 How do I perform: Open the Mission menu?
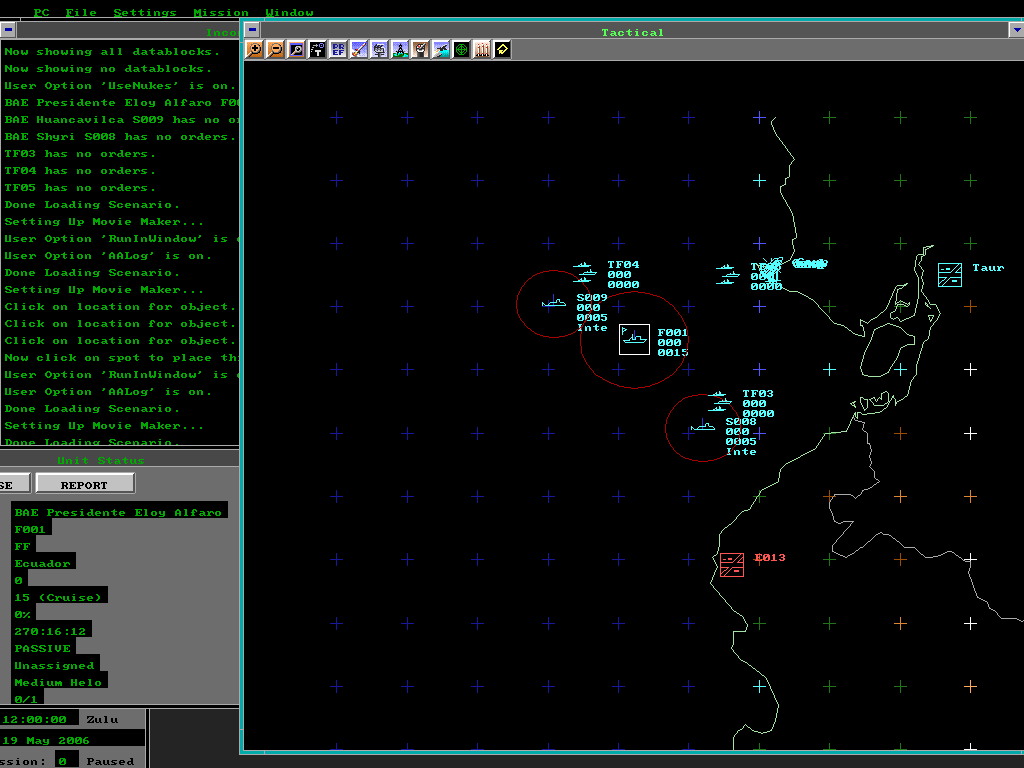click(x=220, y=12)
